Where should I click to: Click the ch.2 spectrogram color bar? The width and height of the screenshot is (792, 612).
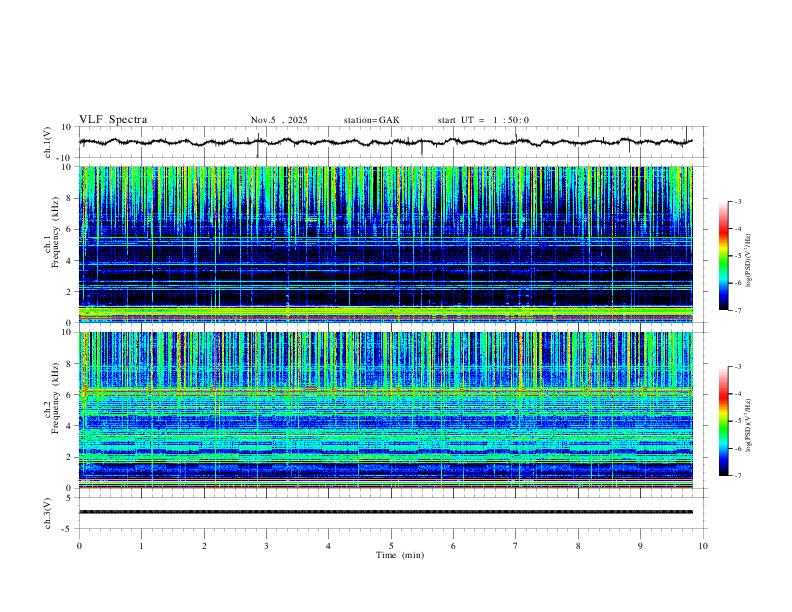[x=723, y=421]
